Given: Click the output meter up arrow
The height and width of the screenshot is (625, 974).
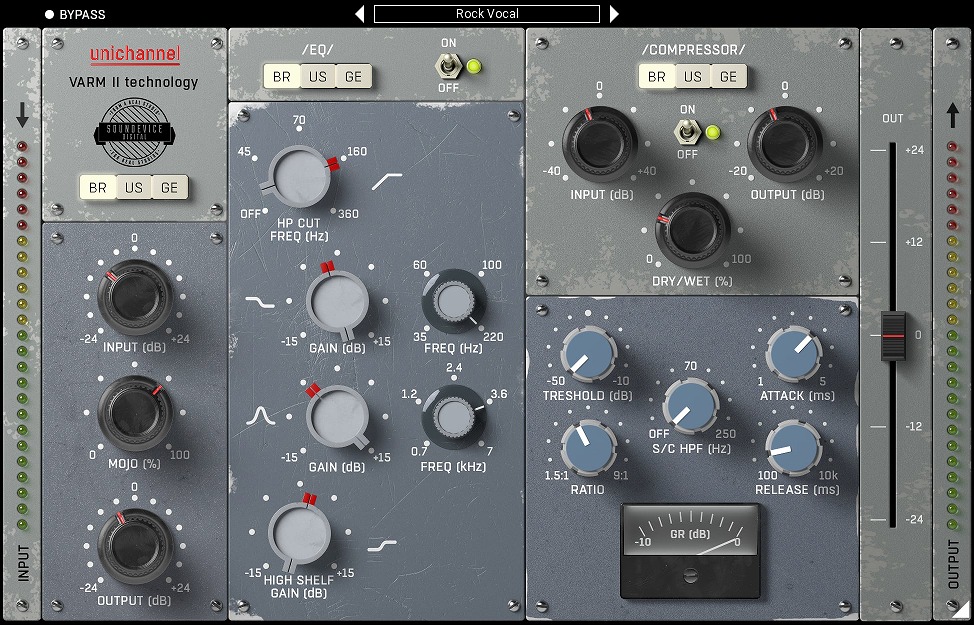Looking at the screenshot, I should pyautogui.click(x=952, y=117).
